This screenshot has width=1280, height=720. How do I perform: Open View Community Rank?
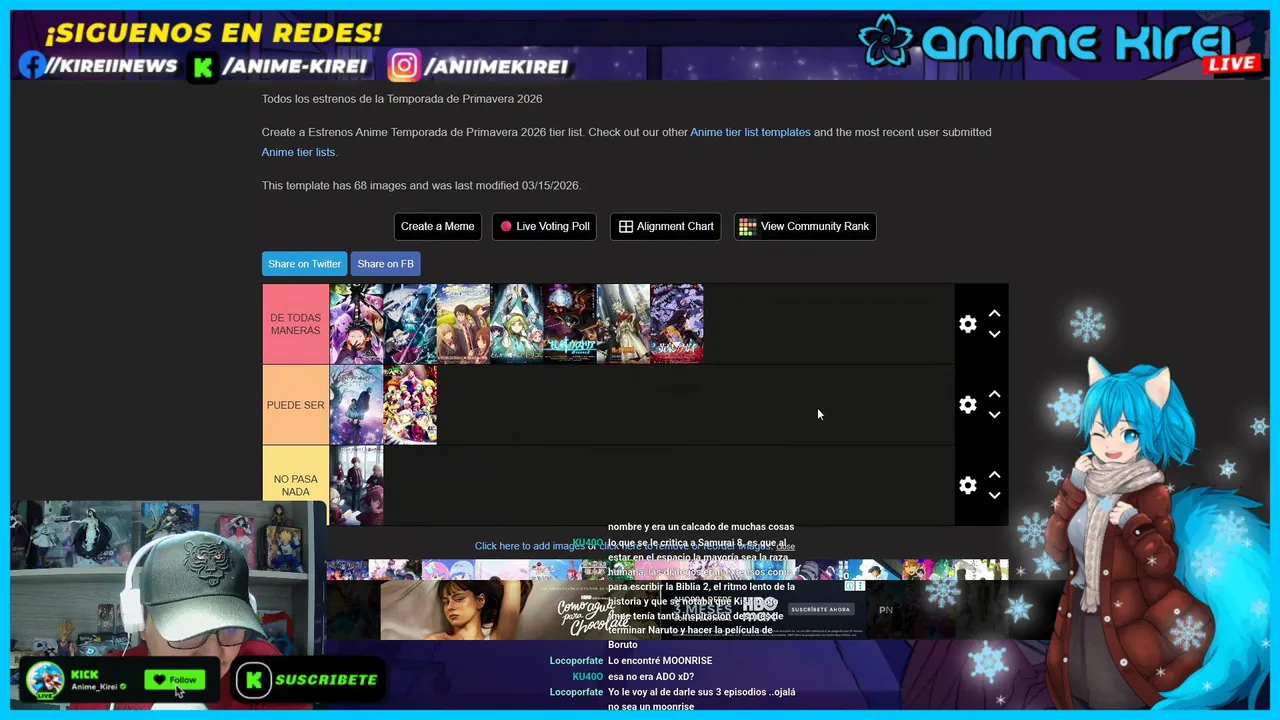pos(805,226)
